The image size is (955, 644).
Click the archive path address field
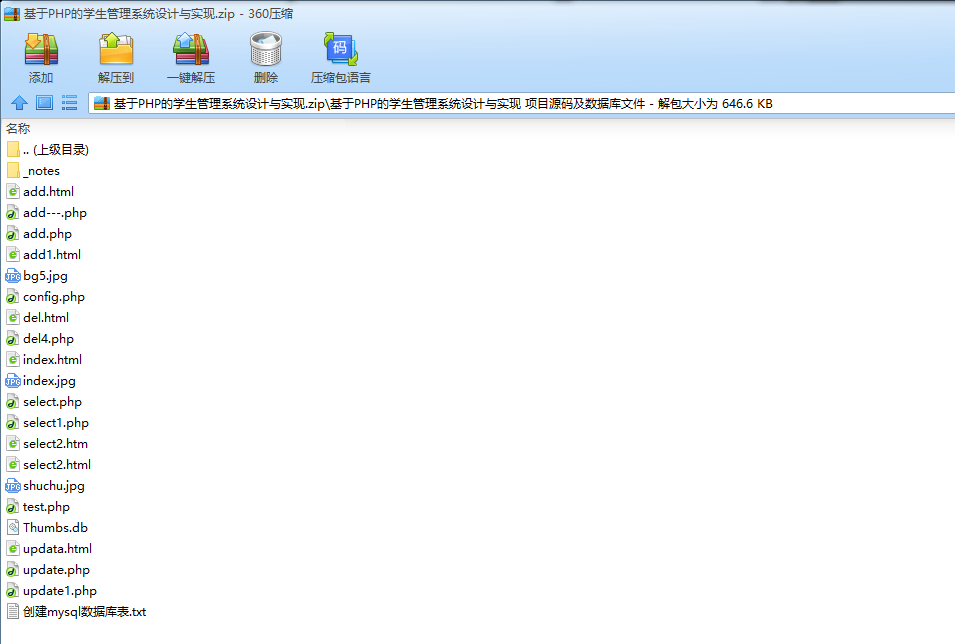coord(521,104)
